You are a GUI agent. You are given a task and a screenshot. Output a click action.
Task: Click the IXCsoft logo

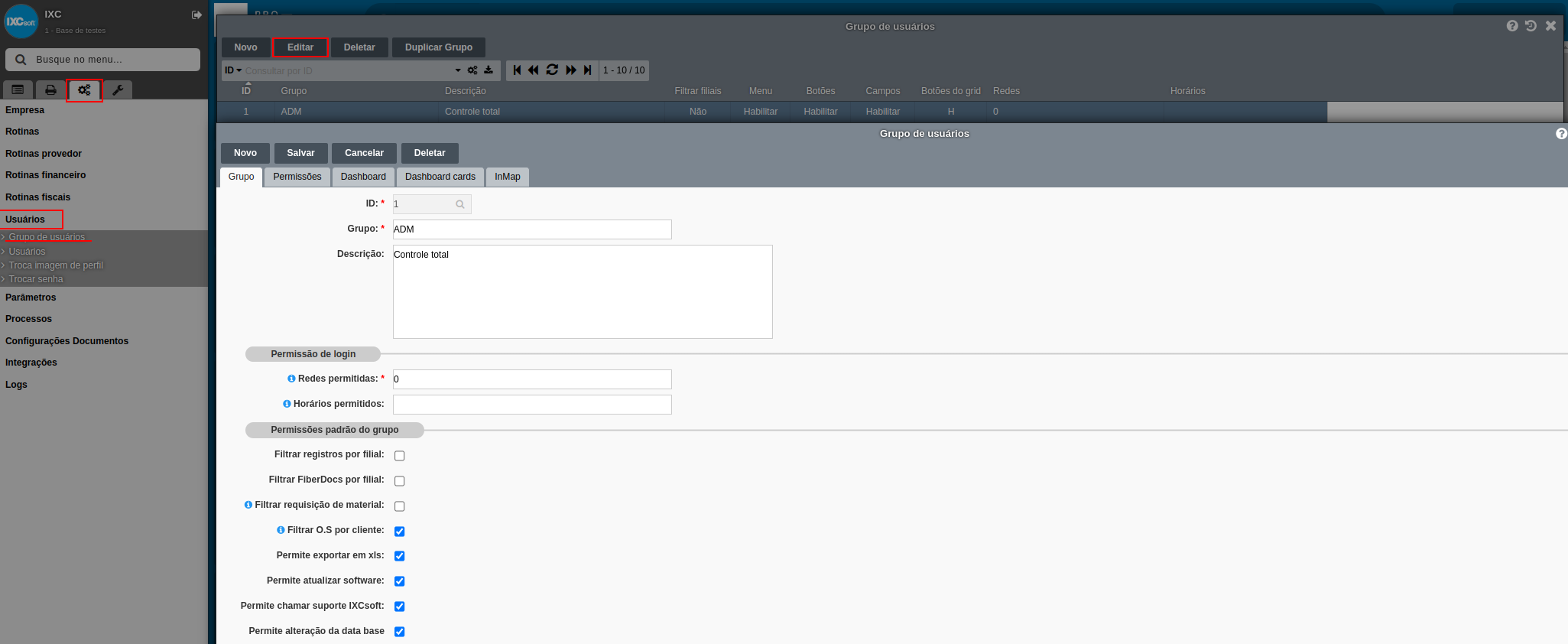coord(21,21)
